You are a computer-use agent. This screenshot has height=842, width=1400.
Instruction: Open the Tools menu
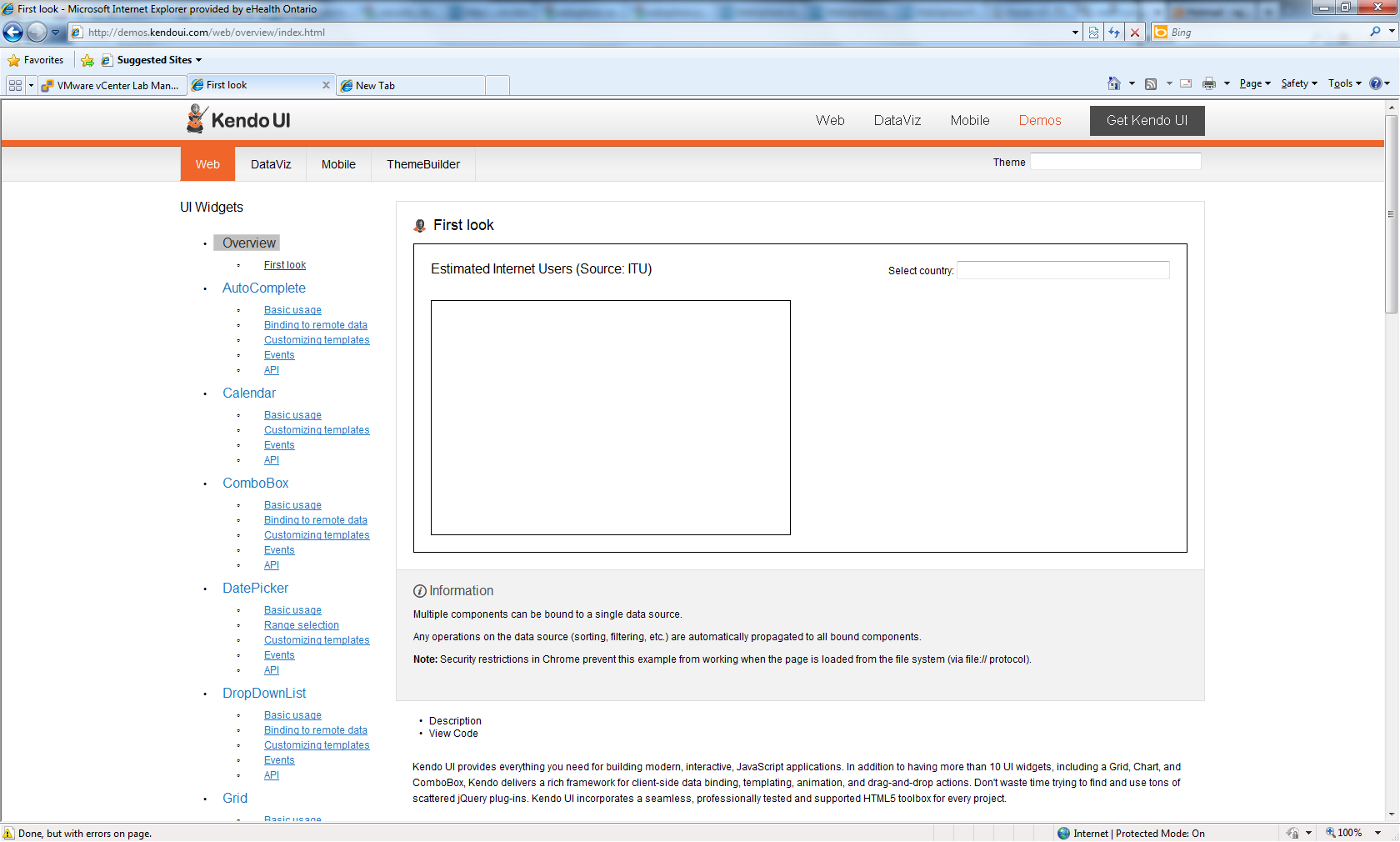[1345, 83]
